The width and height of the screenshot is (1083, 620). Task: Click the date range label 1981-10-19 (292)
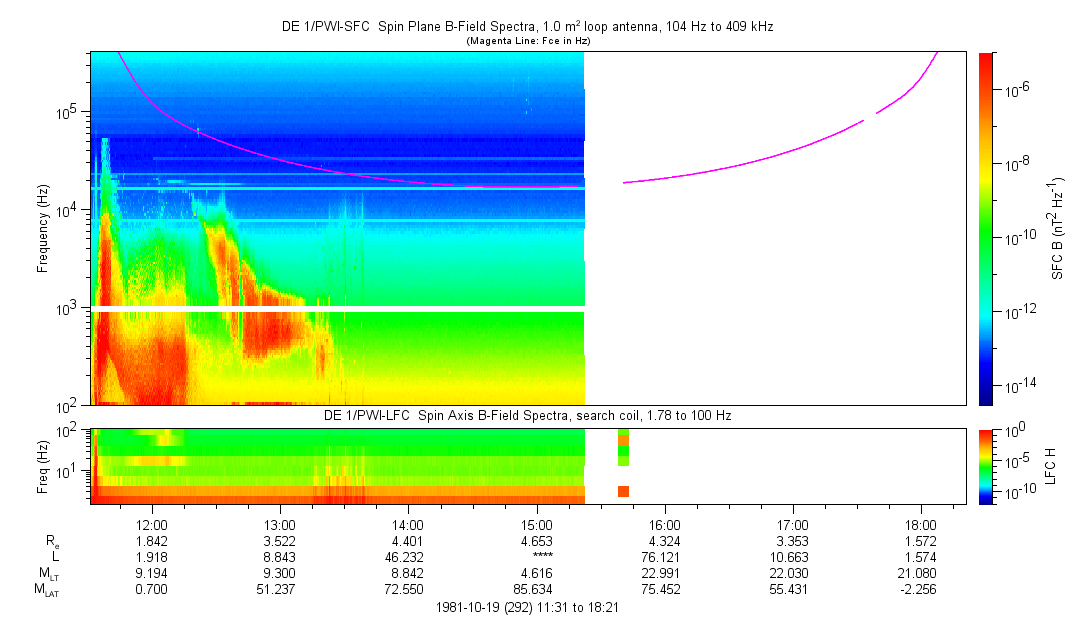point(528,607)
